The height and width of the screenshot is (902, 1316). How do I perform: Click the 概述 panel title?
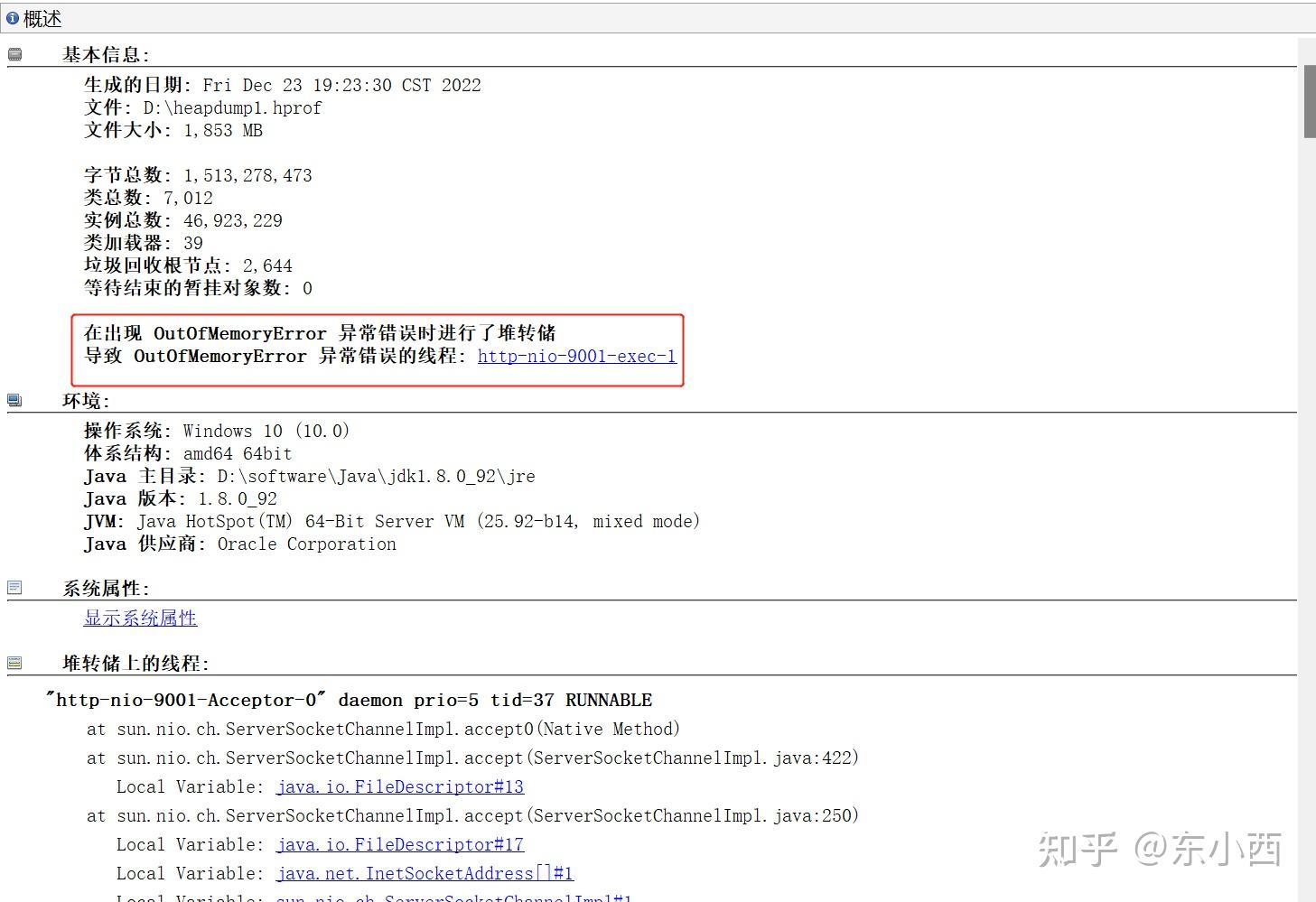(x=42, y=18)
